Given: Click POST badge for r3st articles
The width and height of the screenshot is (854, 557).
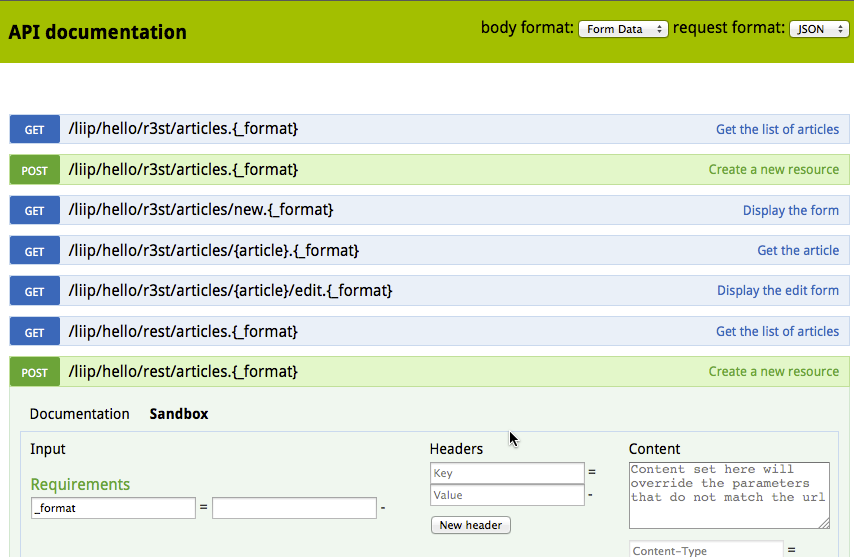Looking at the screenshot, I should [x=34, y=170].
